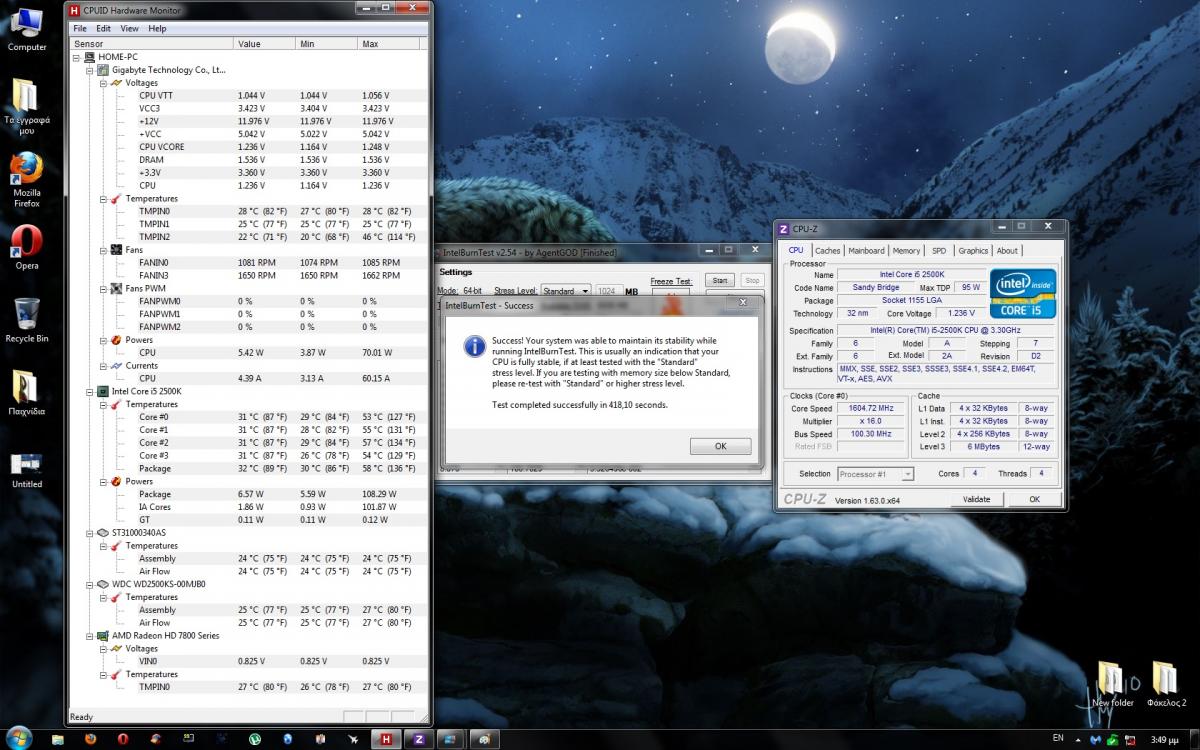
Task: Click the Currents icon in the sensor tree
Action: [116, 366]
